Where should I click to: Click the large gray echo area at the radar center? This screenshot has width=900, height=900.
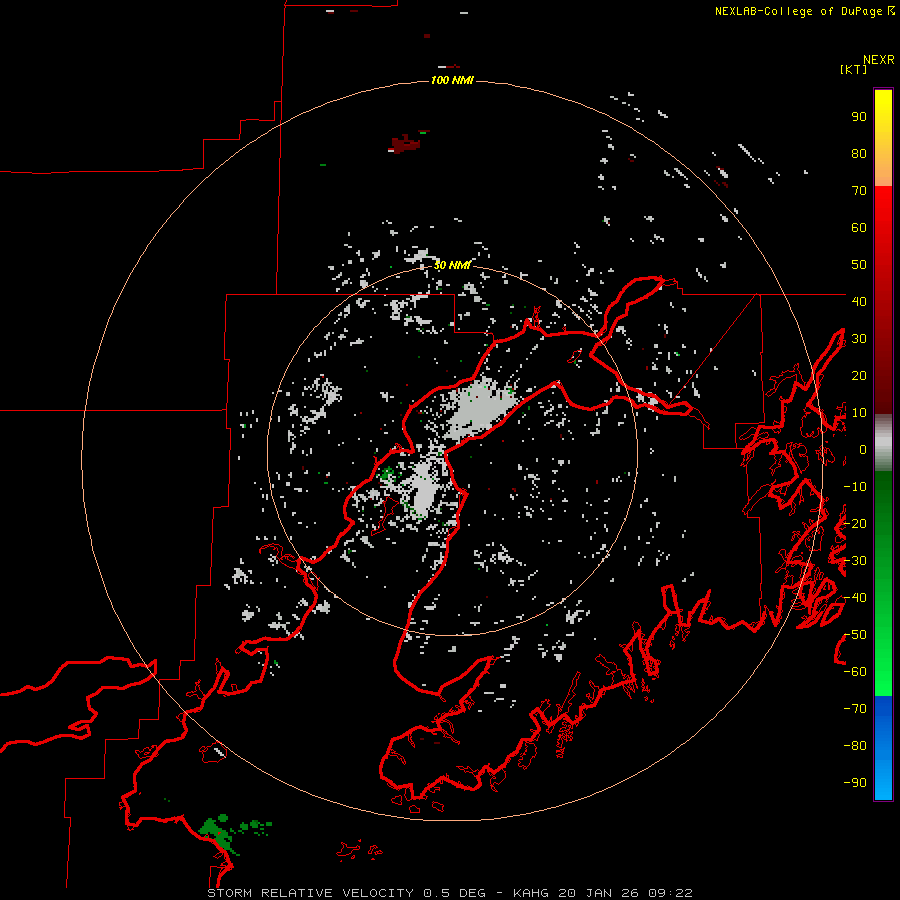pos(482,409)
